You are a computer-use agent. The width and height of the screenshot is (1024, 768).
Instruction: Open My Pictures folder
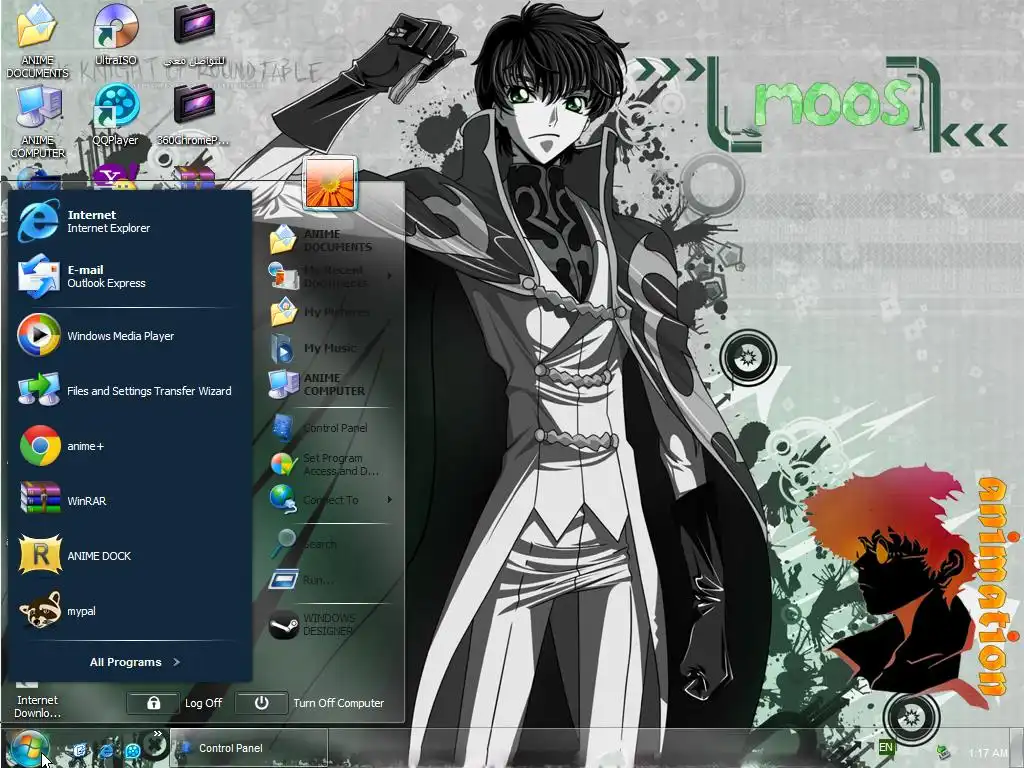(330, 312)
